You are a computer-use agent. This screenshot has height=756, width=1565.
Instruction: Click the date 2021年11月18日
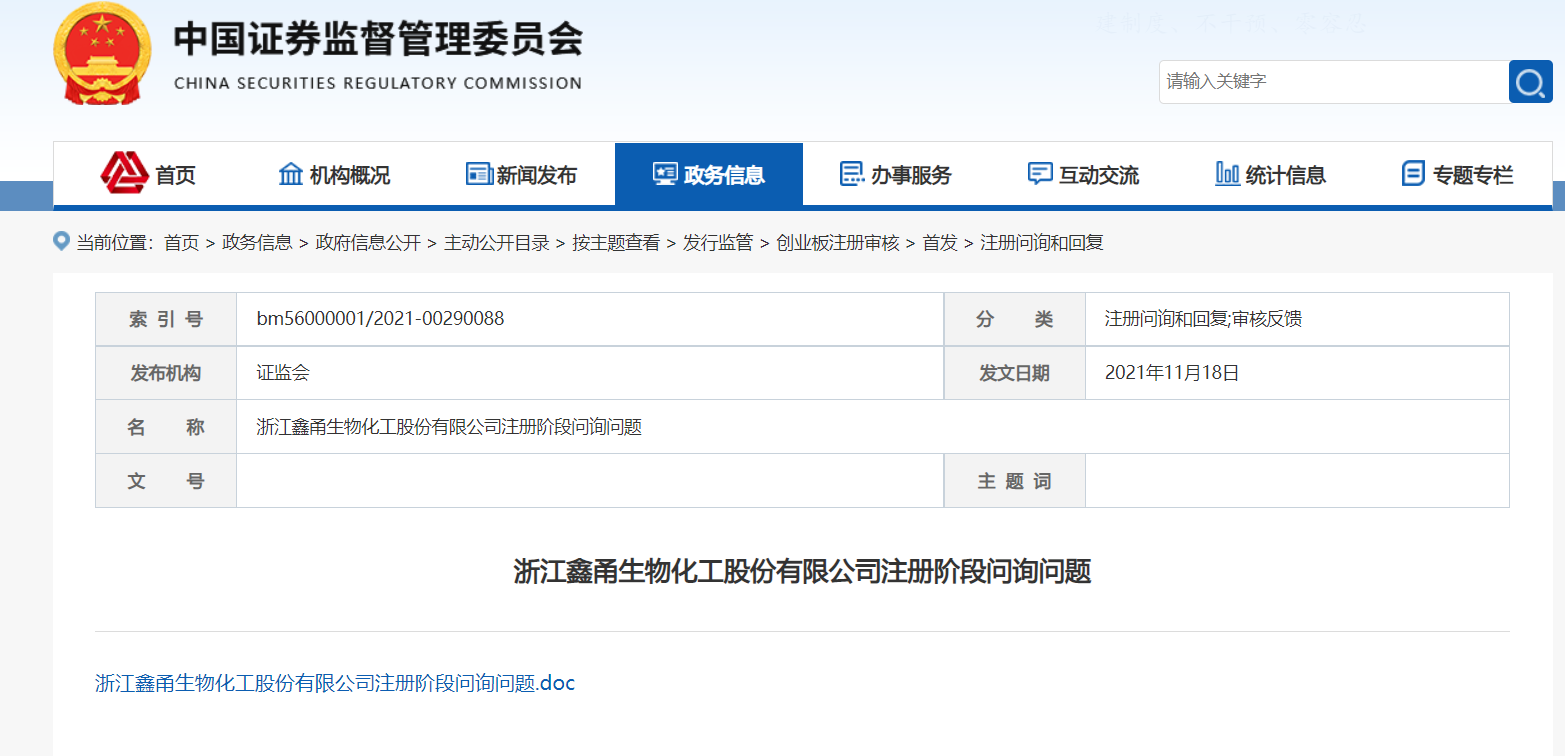[x=1172, y=373]
